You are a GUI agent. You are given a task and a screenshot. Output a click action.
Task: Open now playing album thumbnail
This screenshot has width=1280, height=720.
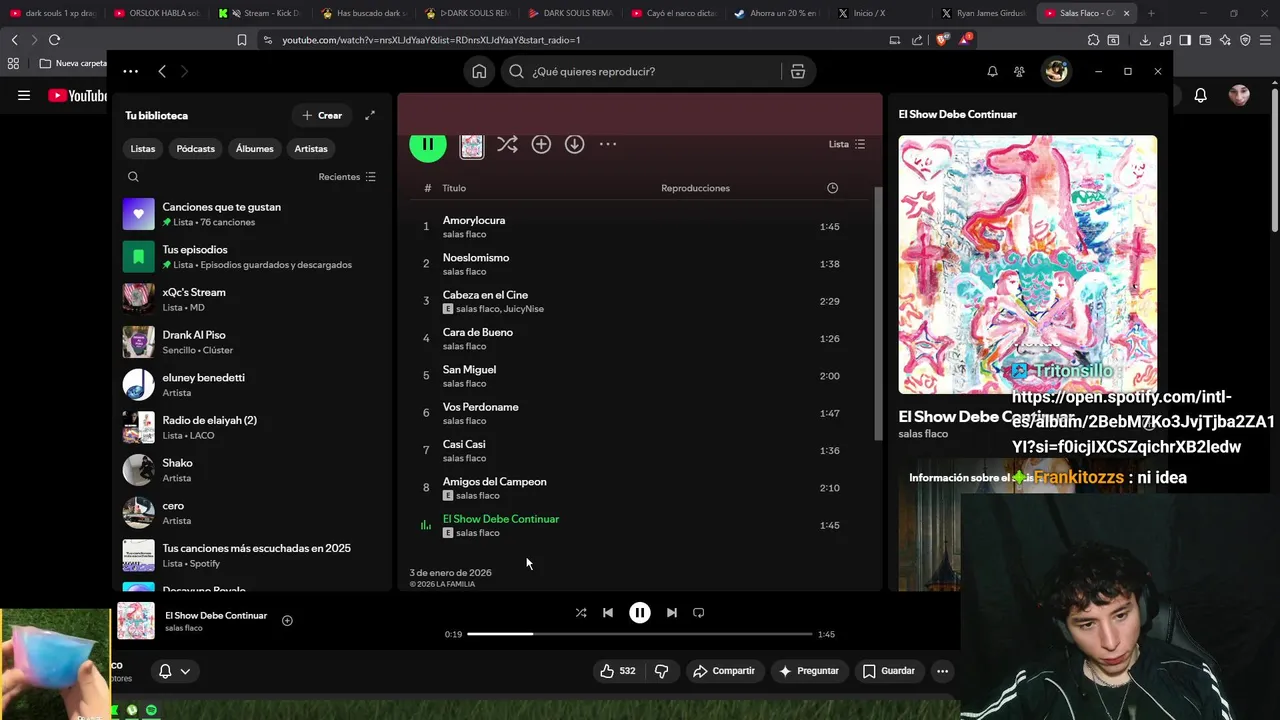click(x=136, y=621)
